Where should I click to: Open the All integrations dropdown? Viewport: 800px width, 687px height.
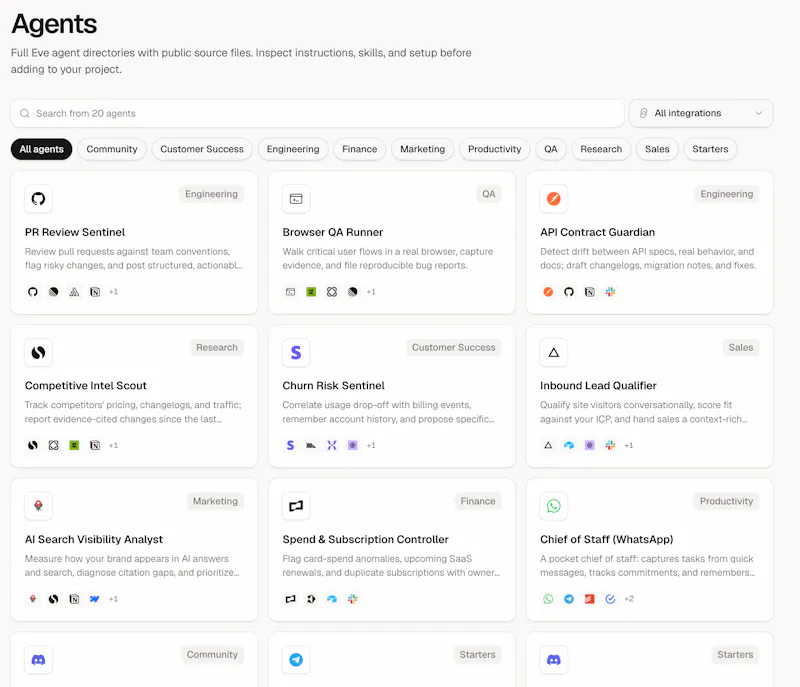[701, 113]
